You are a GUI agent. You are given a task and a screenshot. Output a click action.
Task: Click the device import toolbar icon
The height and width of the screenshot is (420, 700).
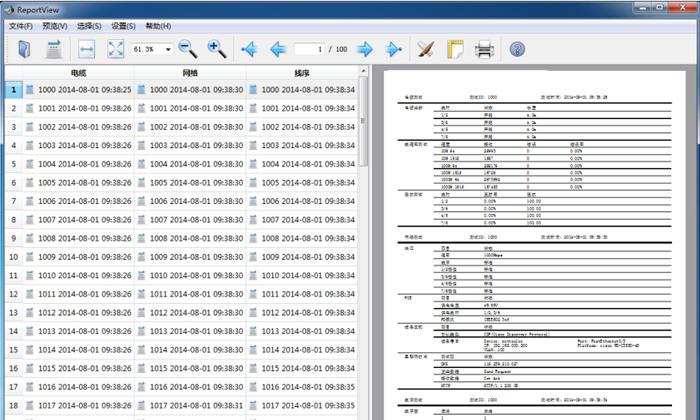[54, 49]
